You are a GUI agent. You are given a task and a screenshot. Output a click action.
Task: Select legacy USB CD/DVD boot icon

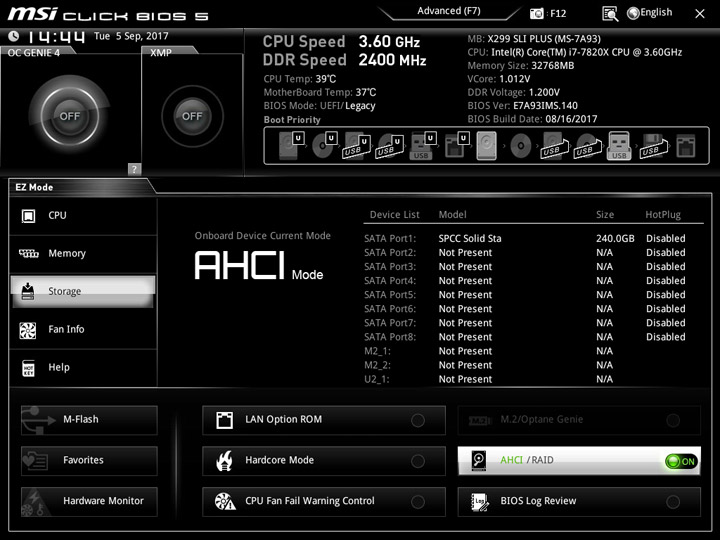(x=587, y=146)
